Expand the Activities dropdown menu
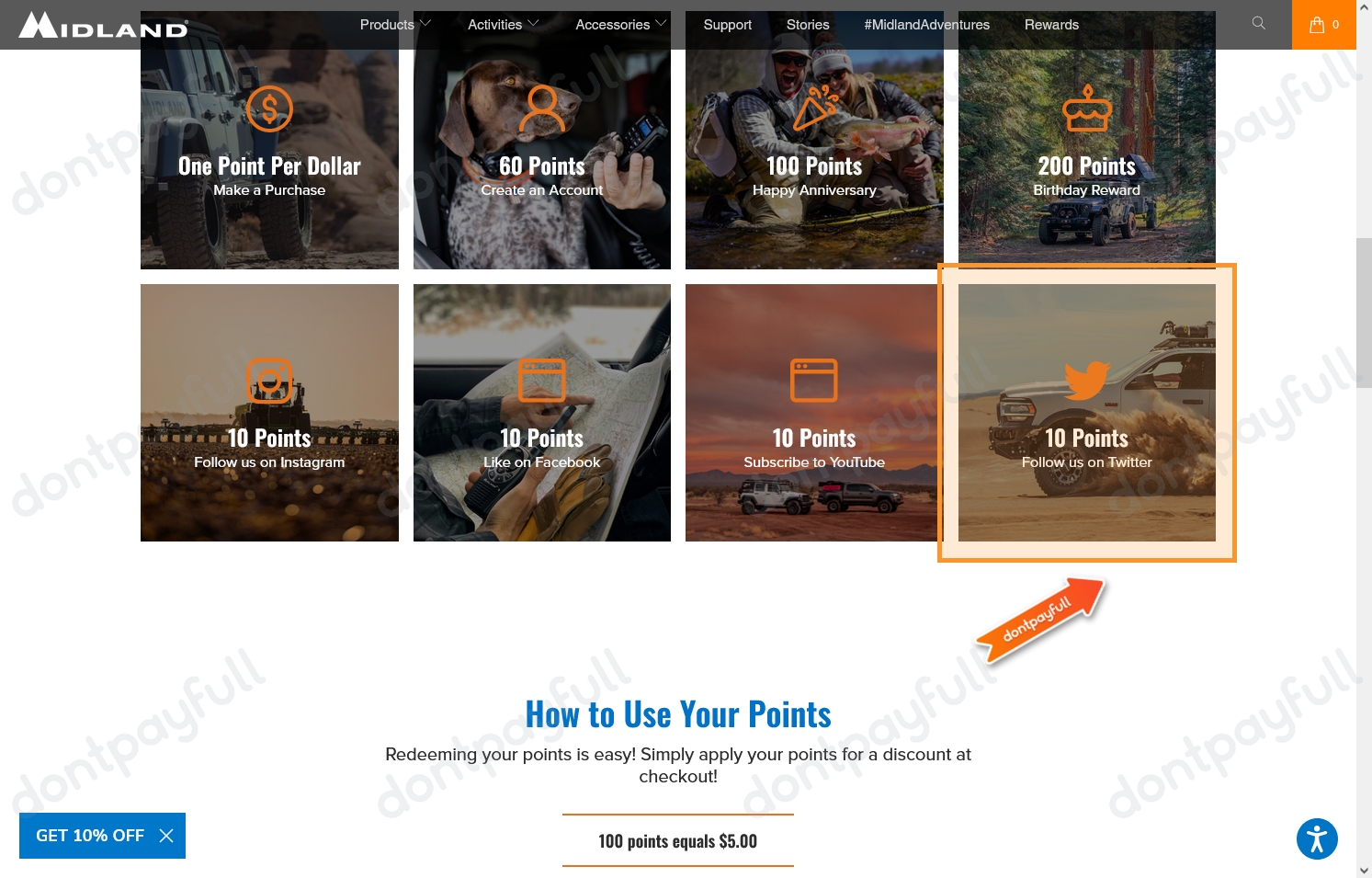Screen dimensions: 1372x878 point(504,25)
